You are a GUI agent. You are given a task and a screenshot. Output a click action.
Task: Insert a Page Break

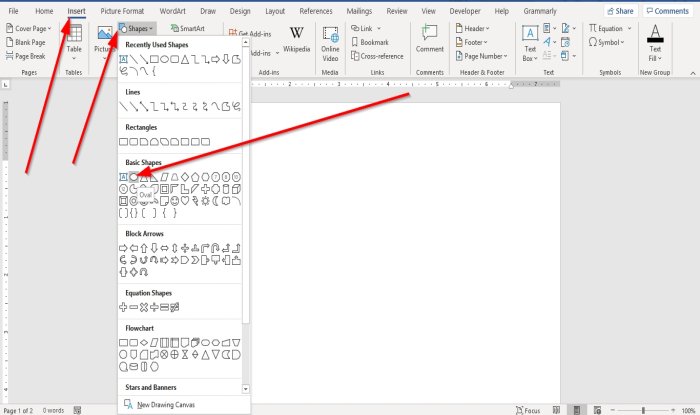tap(25, 56)
